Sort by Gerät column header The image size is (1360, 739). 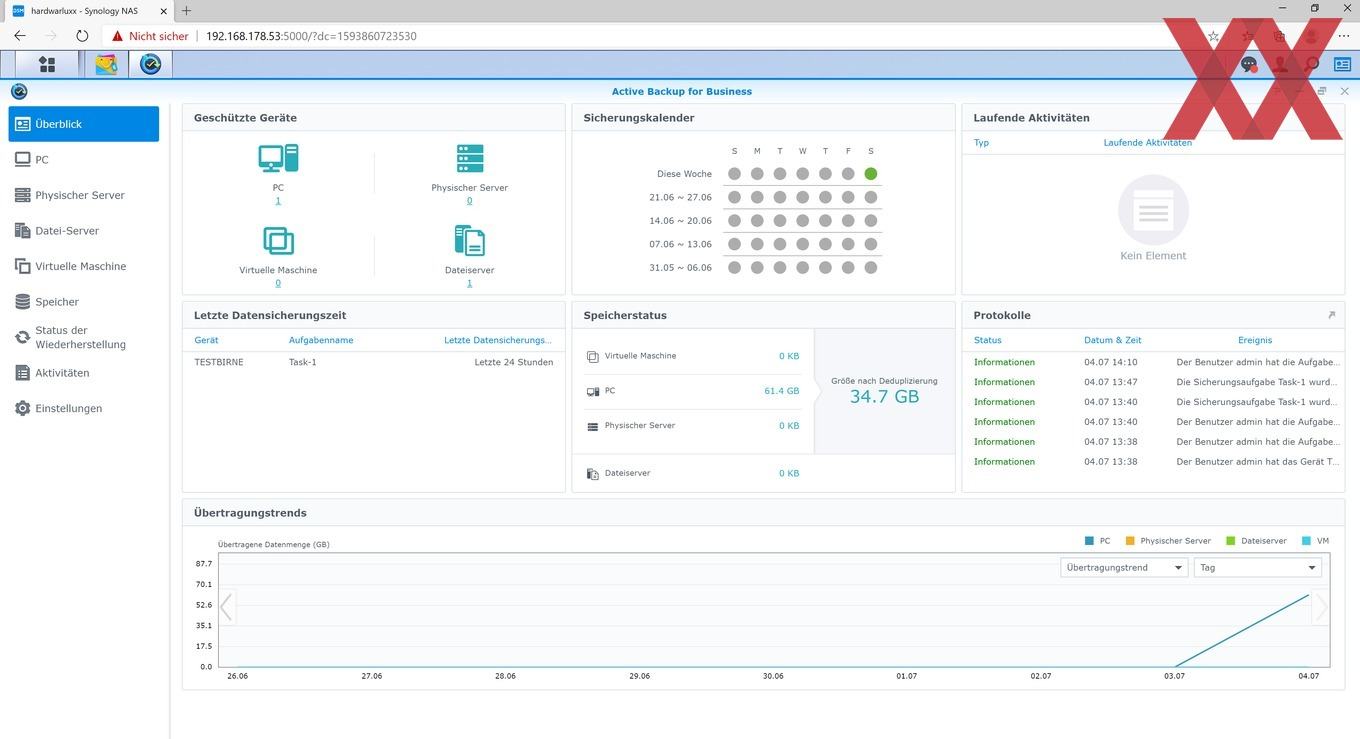206,340
